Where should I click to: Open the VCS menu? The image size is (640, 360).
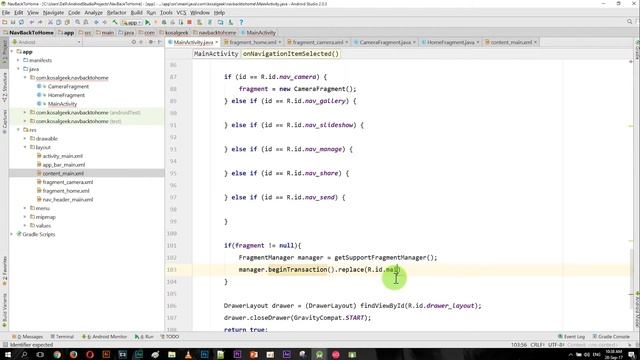click(x=181, y=13)
